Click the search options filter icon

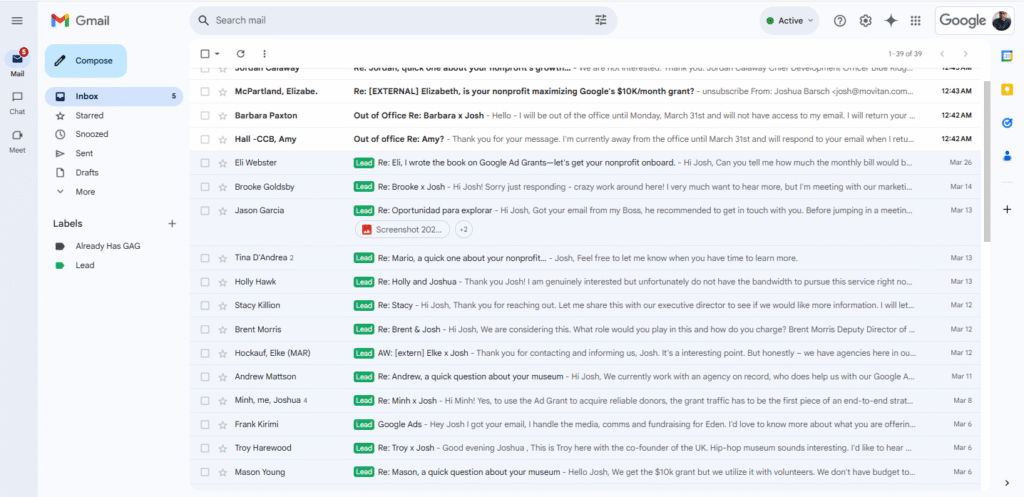click(x=600, y=20)
